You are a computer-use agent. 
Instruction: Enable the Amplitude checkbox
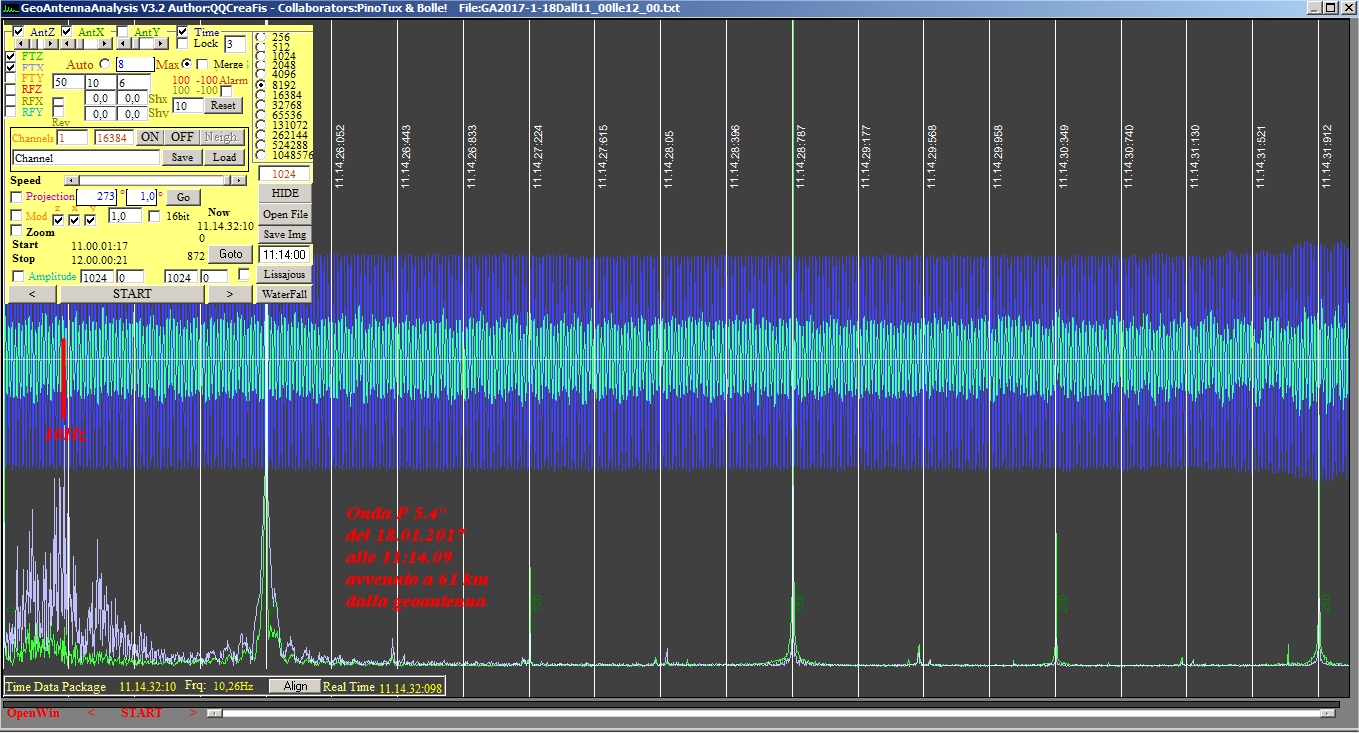pos(18,276)
